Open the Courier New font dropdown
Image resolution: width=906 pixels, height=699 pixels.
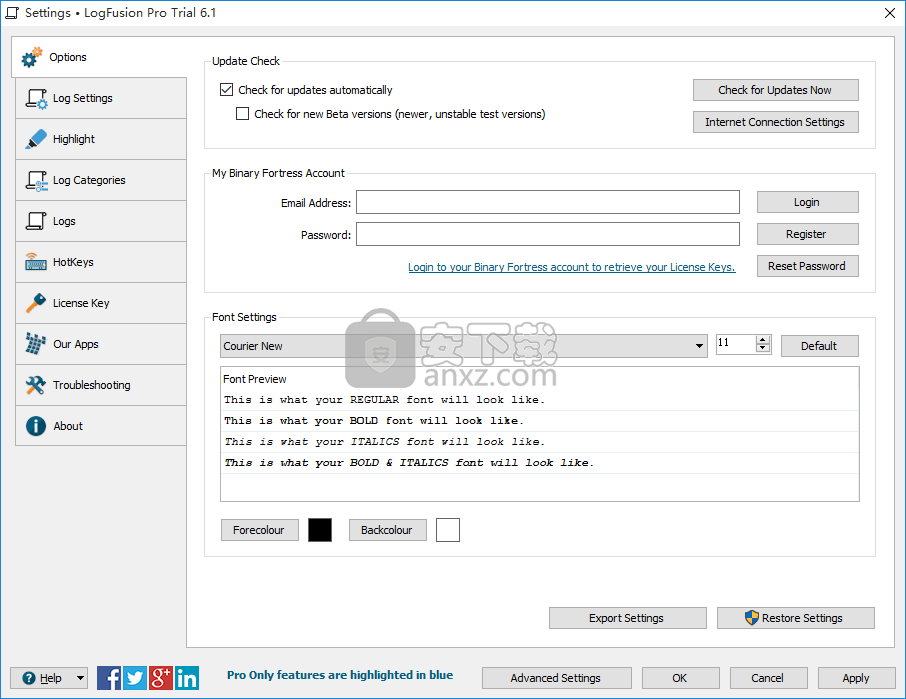[x=463, y=346]
